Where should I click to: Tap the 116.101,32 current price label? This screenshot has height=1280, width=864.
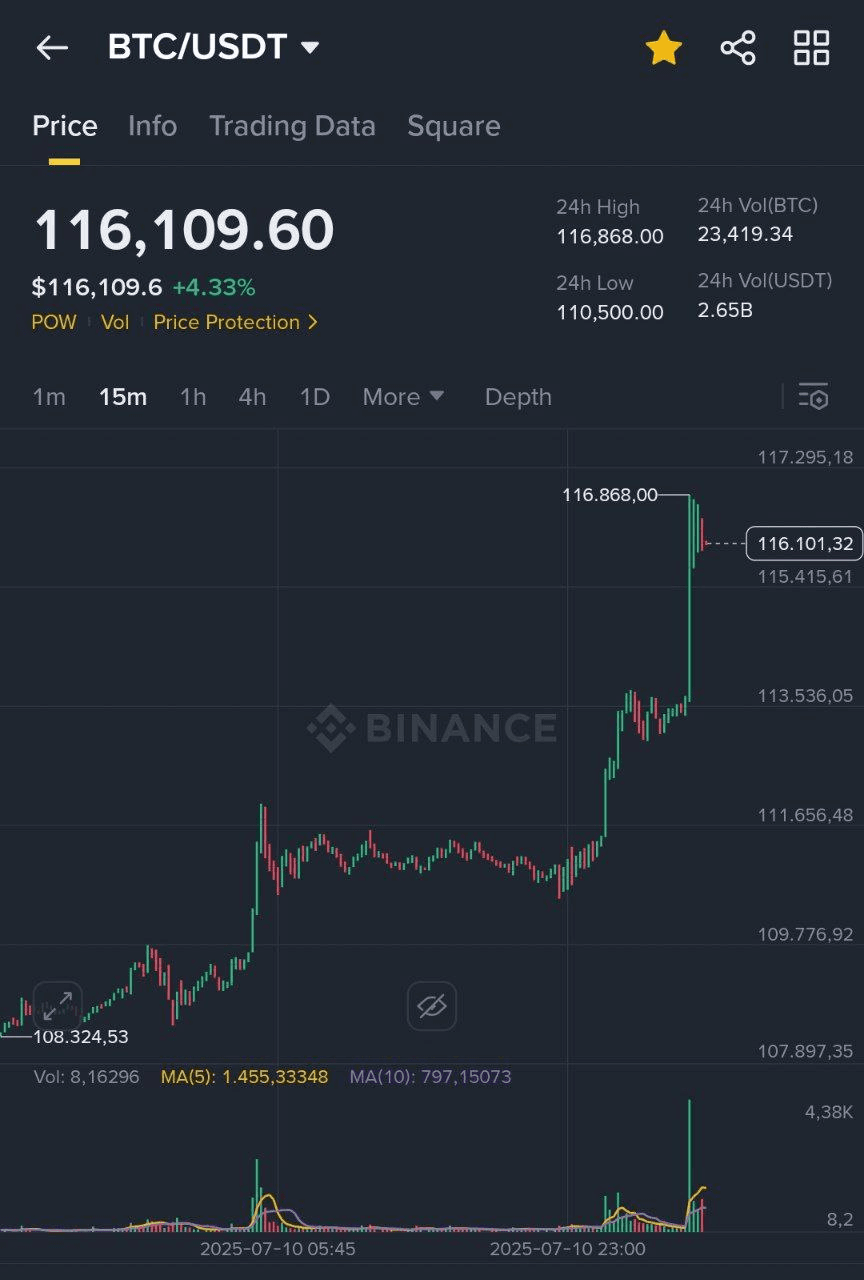804,544
